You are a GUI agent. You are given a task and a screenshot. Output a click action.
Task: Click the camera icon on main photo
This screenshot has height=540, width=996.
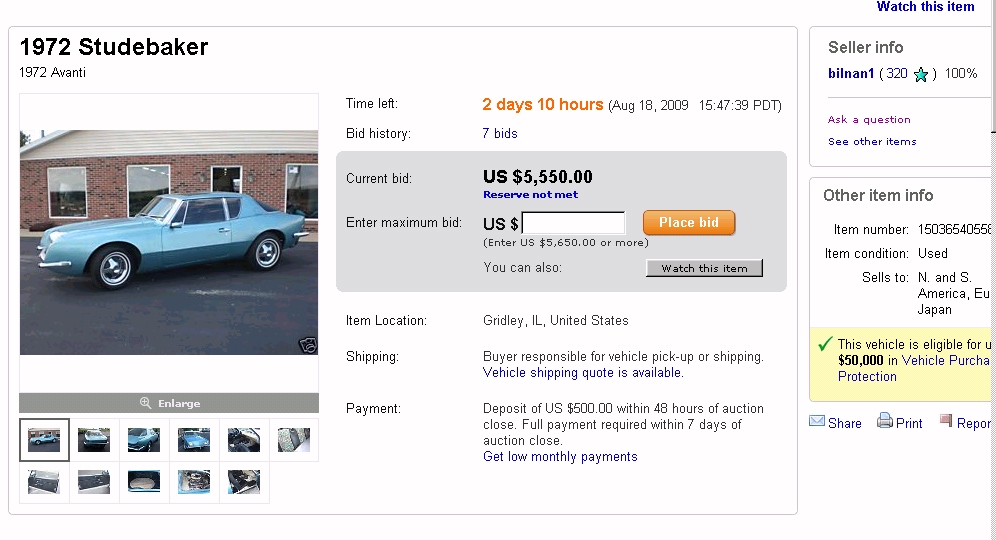[308, 345]
